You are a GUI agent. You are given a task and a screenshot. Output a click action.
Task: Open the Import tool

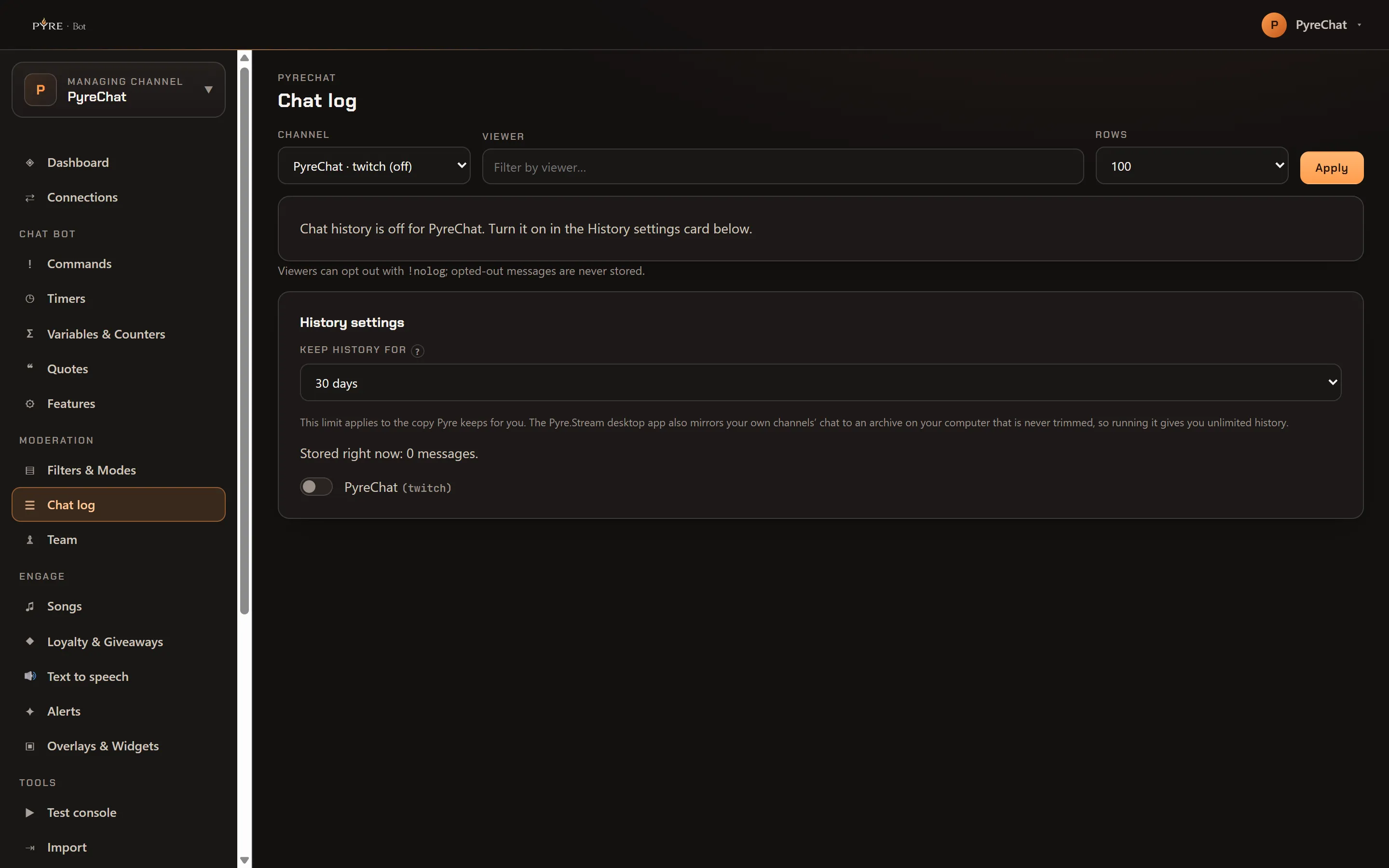[x=118, y=847]
